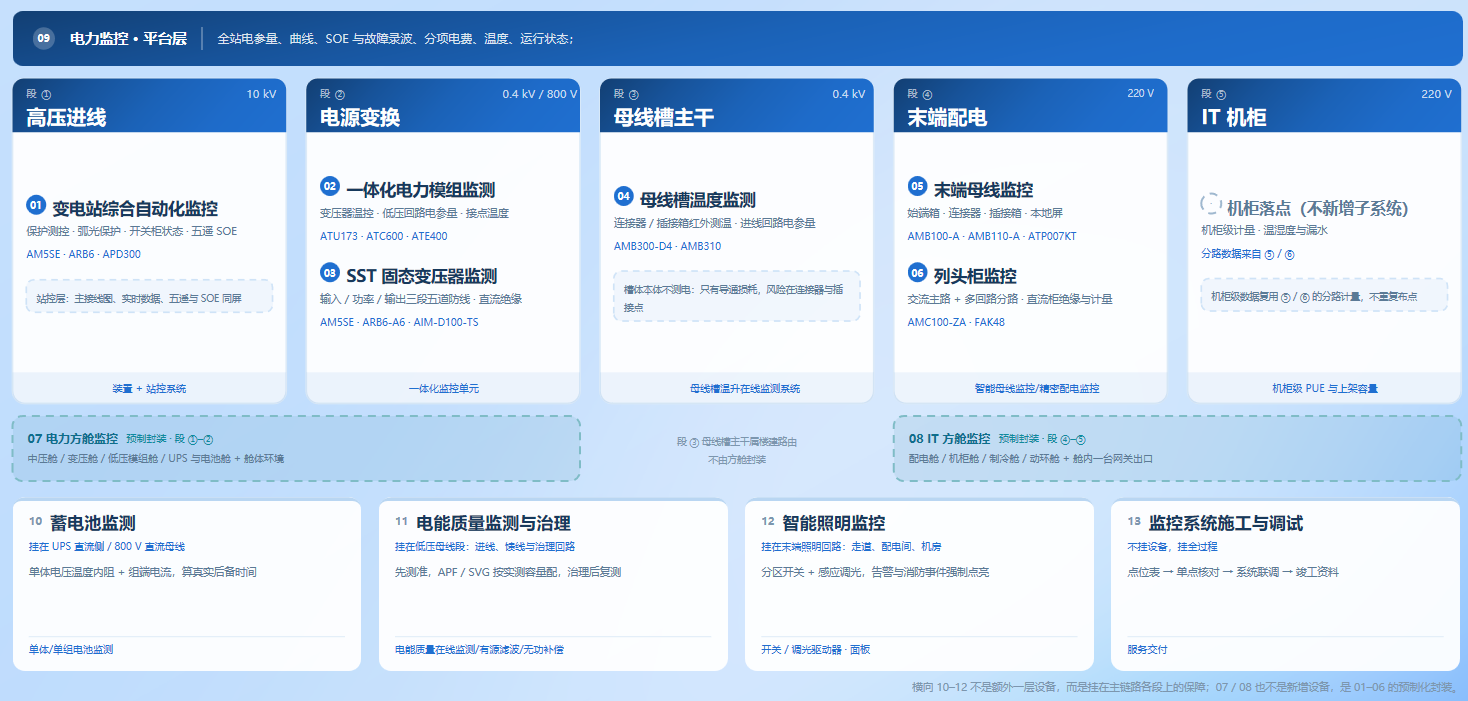The width and height of the screenshot is (1468, 701).
Task: Click the 03 badge beside SST 固态变压器监测
Action: coord(330,272)
